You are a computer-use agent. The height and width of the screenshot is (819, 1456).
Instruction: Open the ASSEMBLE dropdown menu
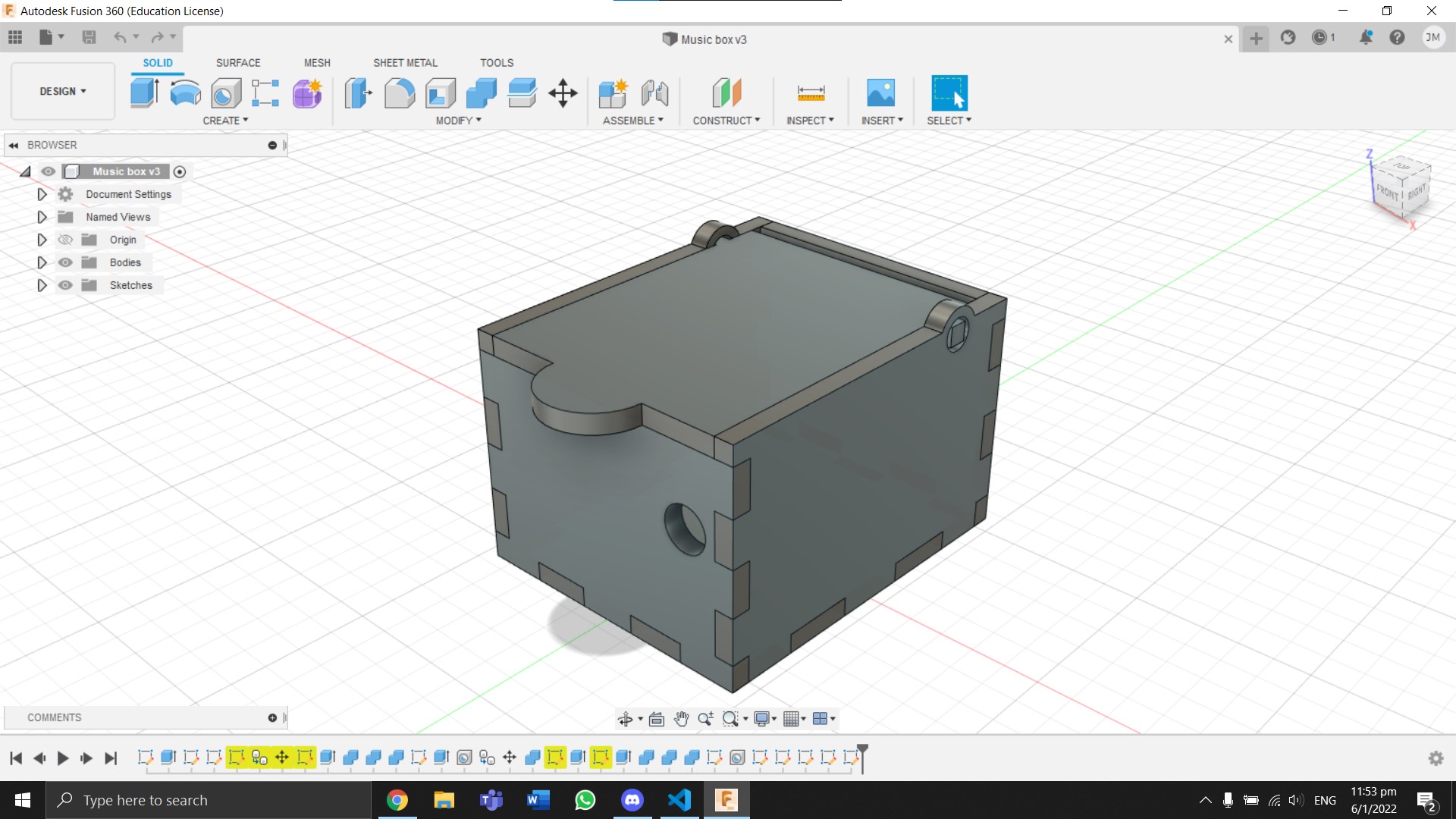coord(632,121)
